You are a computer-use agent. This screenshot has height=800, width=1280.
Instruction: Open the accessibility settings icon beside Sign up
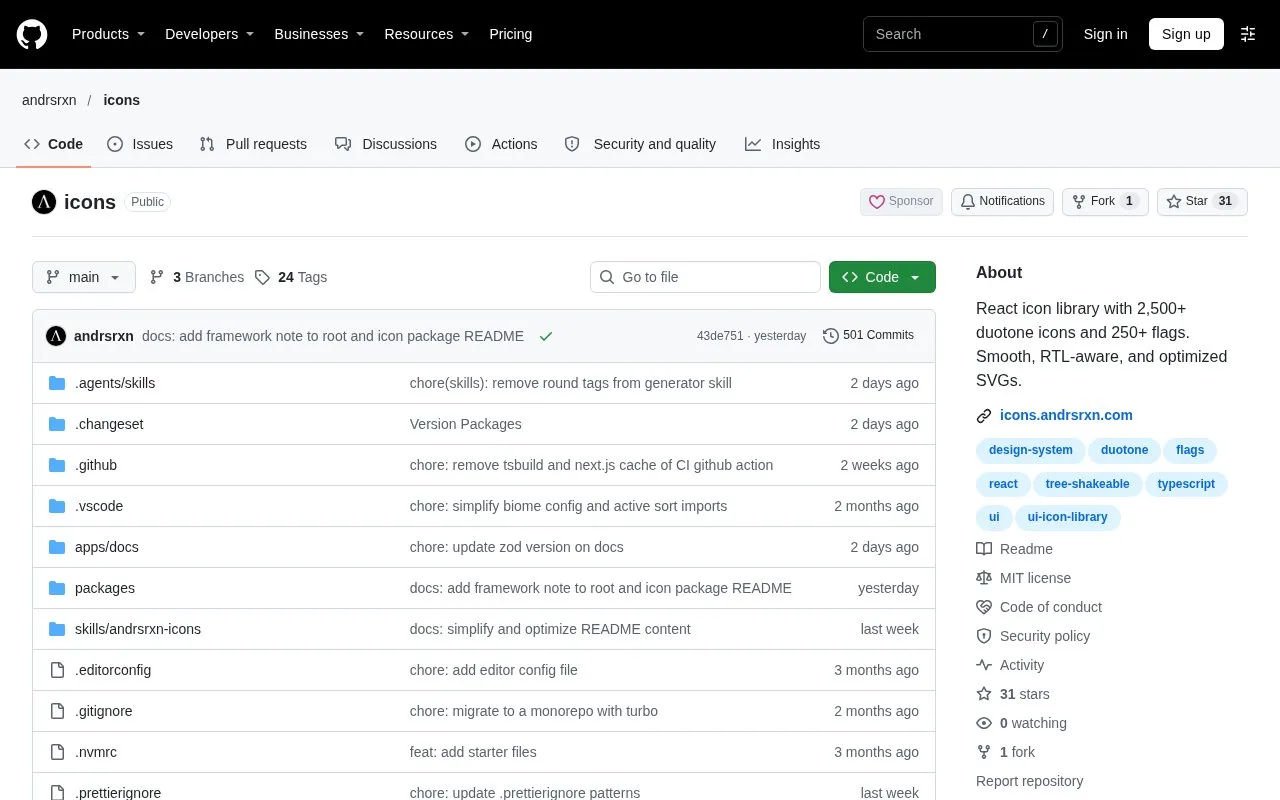pos(1248,34)
